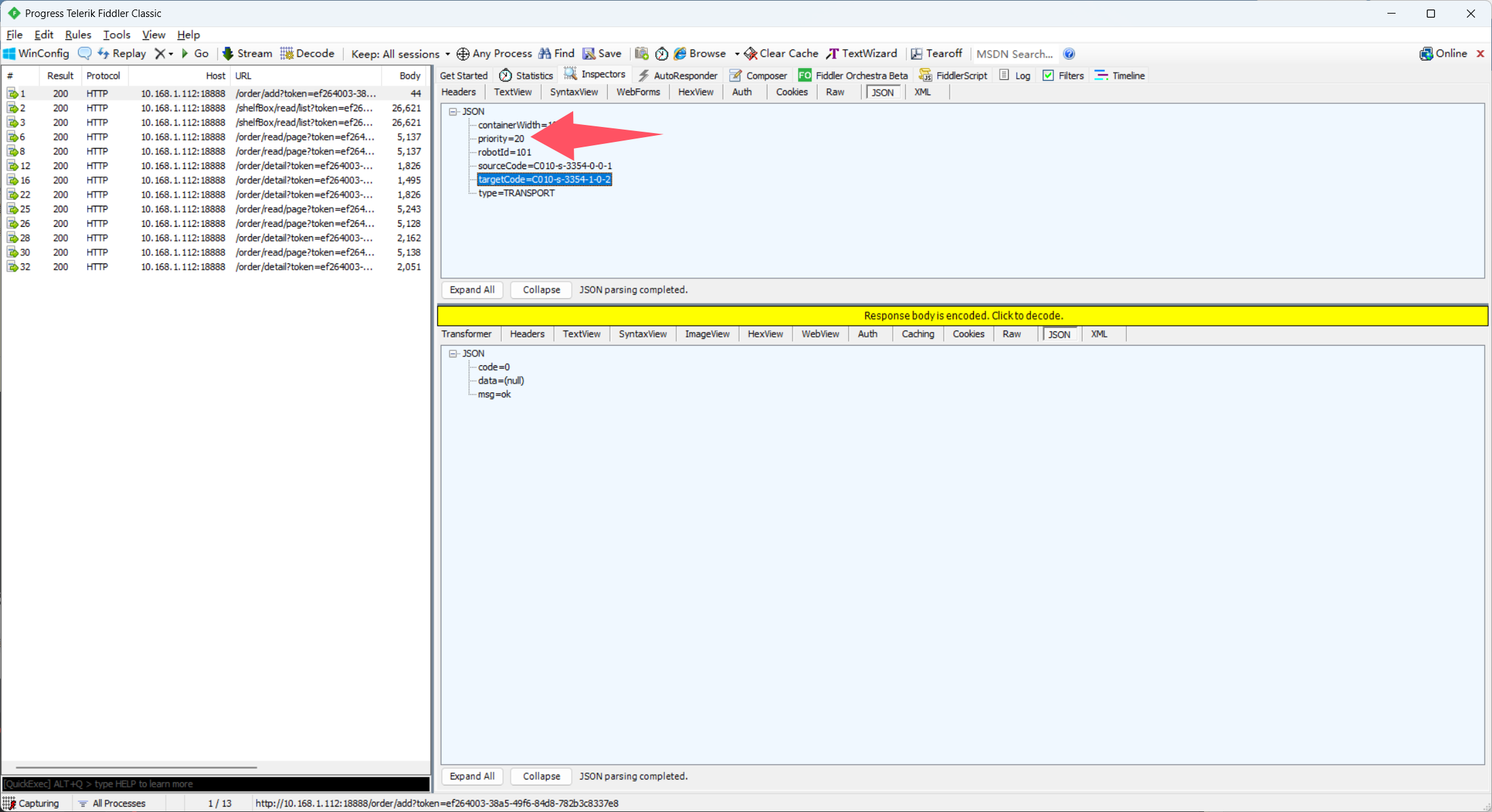
Task: Switch to the Composer tab
Action: pyautogui.click(x=759, y=75)
